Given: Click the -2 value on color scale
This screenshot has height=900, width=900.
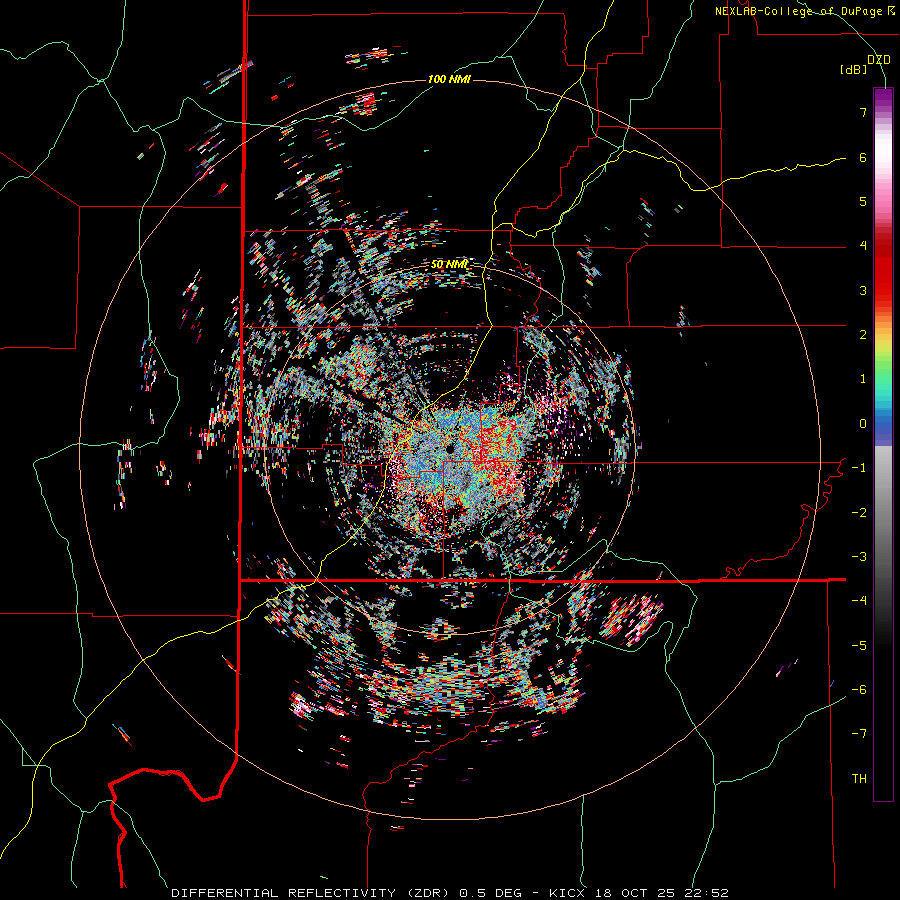Looking at the screenshot, I should click(x=859, y=513).
